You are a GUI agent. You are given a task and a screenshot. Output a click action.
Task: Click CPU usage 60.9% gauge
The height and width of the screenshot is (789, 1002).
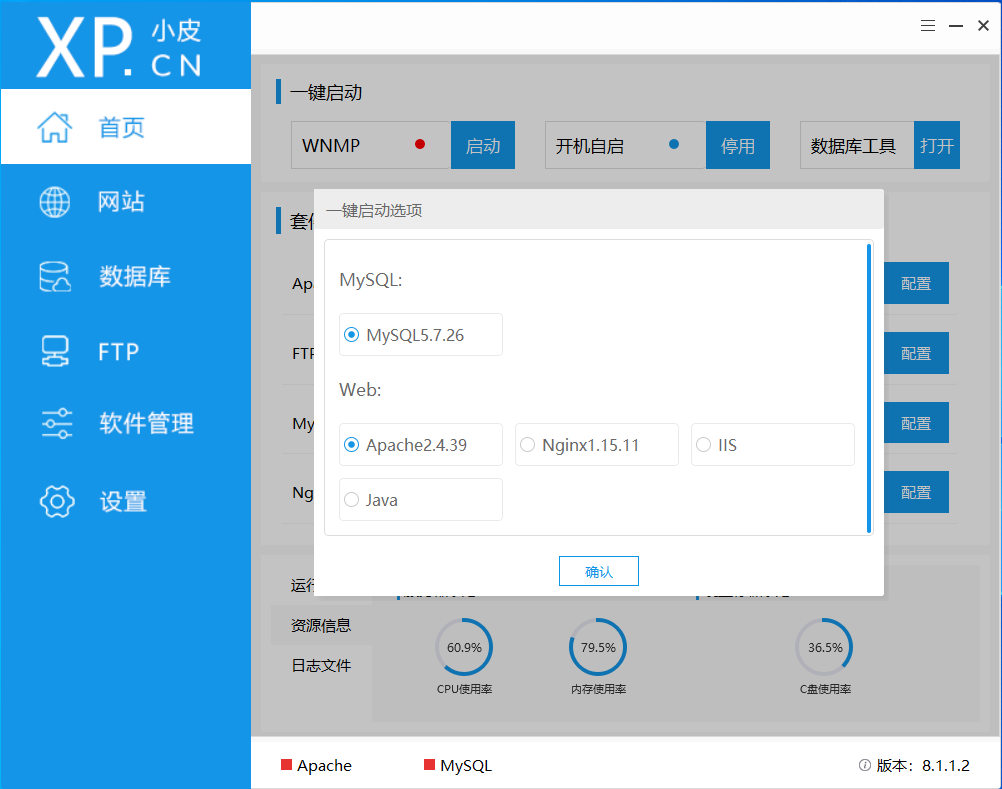[x=464, y=647]
